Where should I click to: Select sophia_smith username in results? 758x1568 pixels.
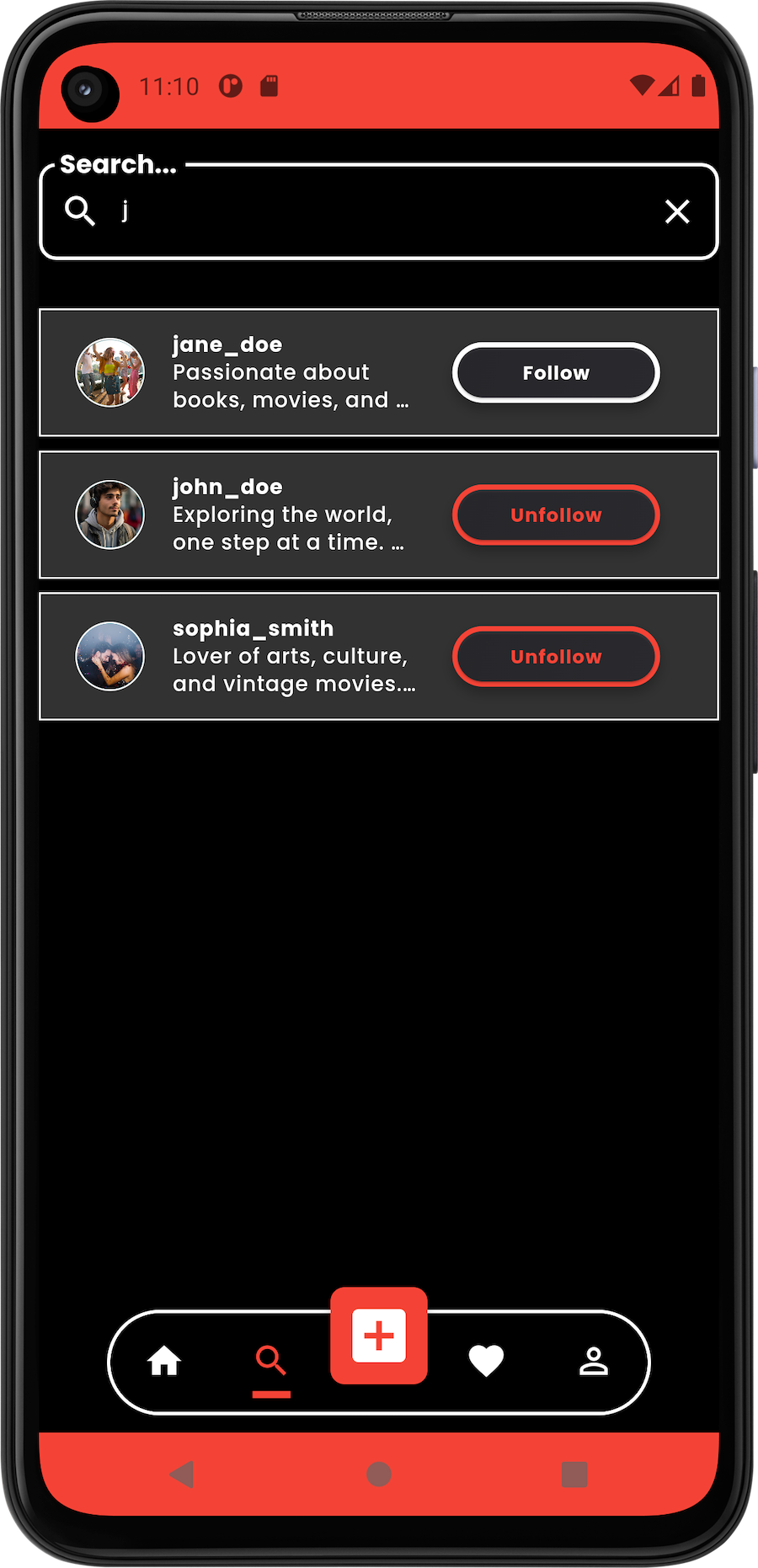253,628
